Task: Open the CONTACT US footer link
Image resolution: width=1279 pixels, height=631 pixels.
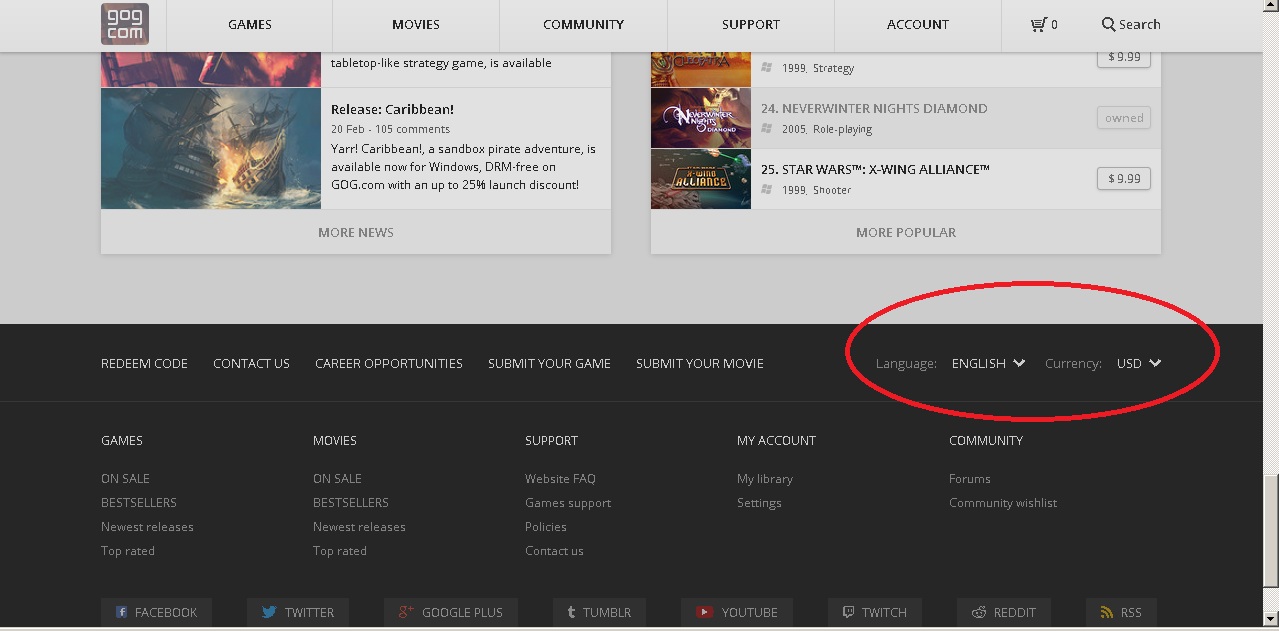Action: pos(251,363)
